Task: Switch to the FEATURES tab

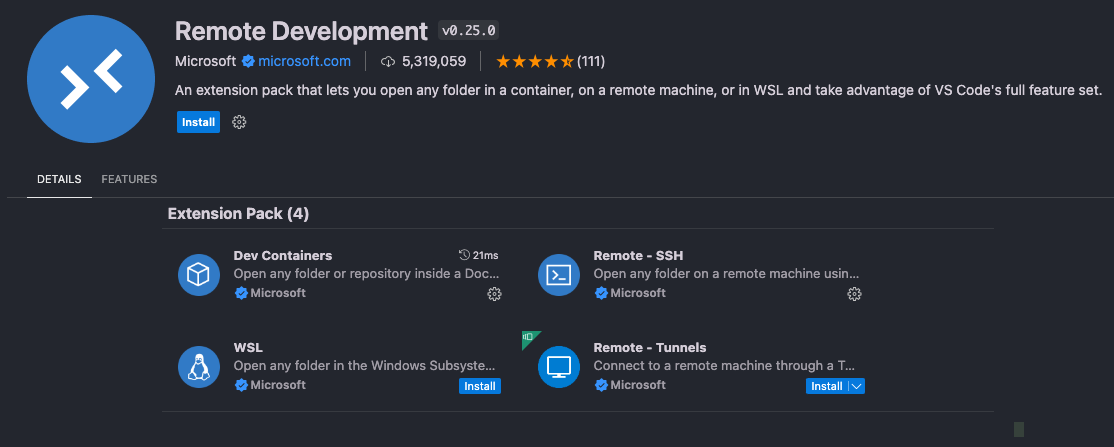Action: [x=129, y=179]
